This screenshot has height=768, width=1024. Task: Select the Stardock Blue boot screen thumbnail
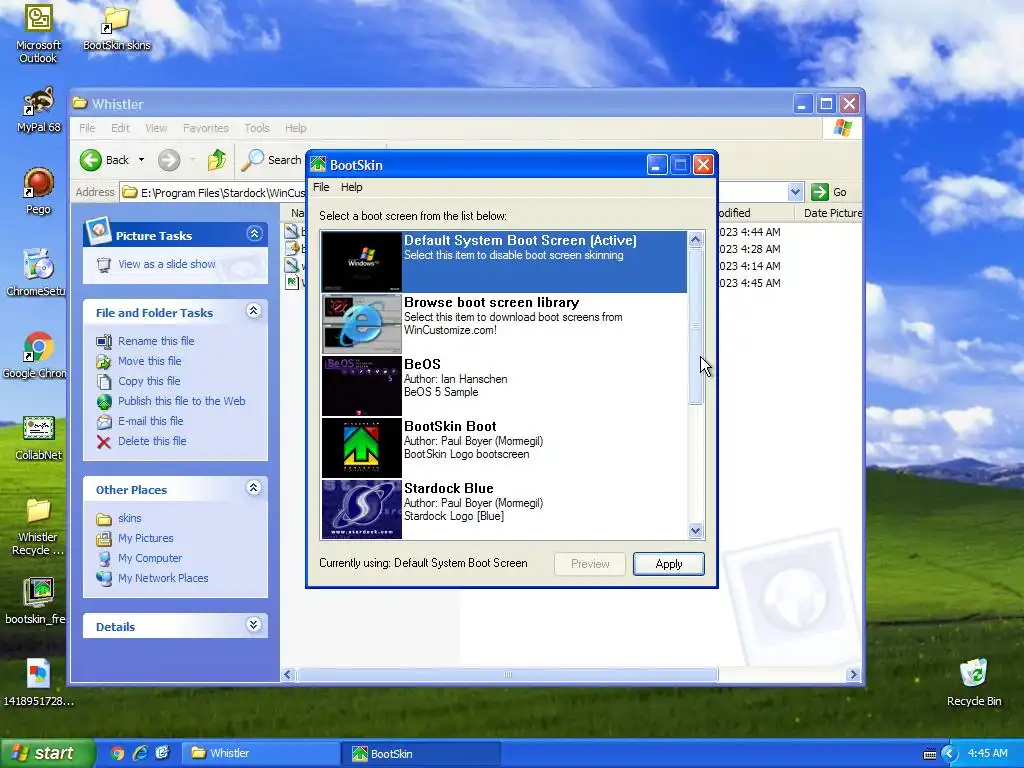[x=362, y=509]
